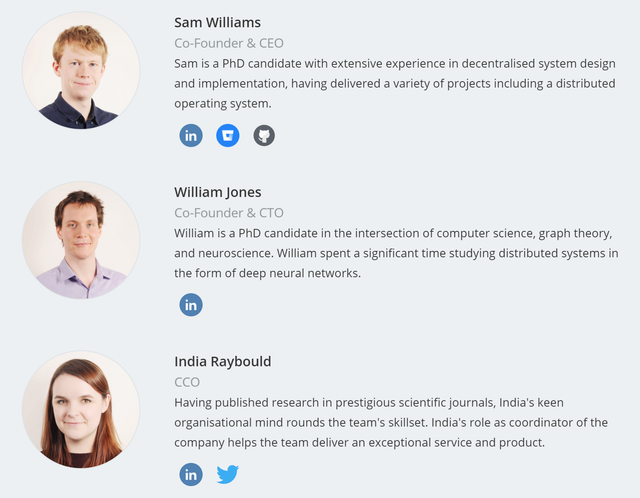Select the "William Jones" name heading
This screenshot has height=498, width=640.
[x=217, y=192]
